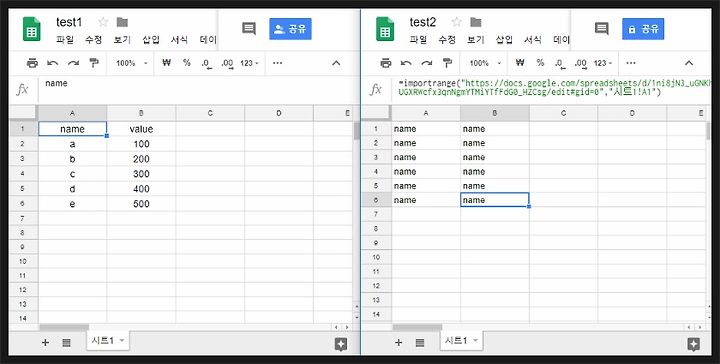Screen dimensions: 720x364
Task: Decrease decimal places in test1
Action: coord(207,63)
